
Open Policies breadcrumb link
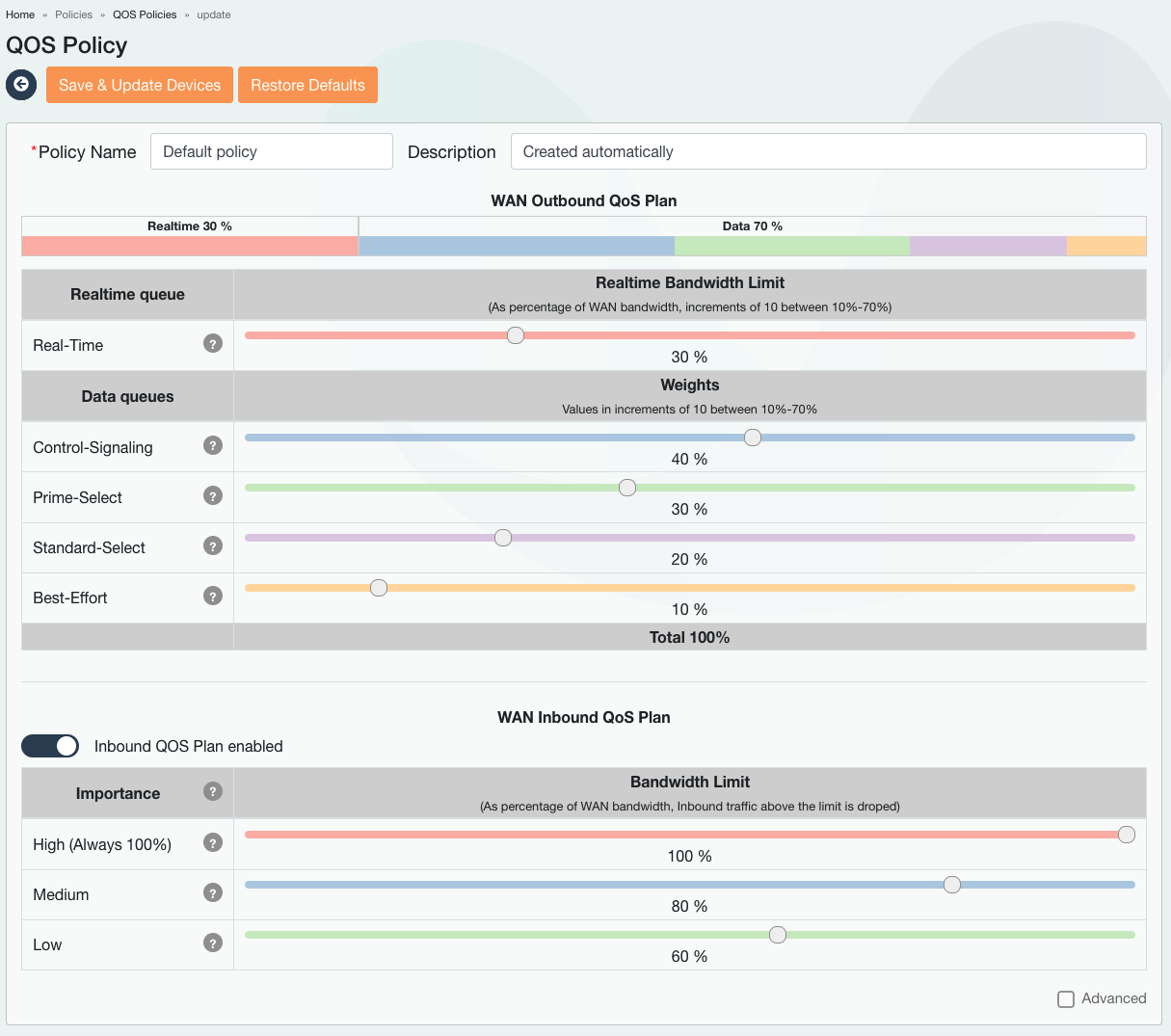tap(74, 14)
